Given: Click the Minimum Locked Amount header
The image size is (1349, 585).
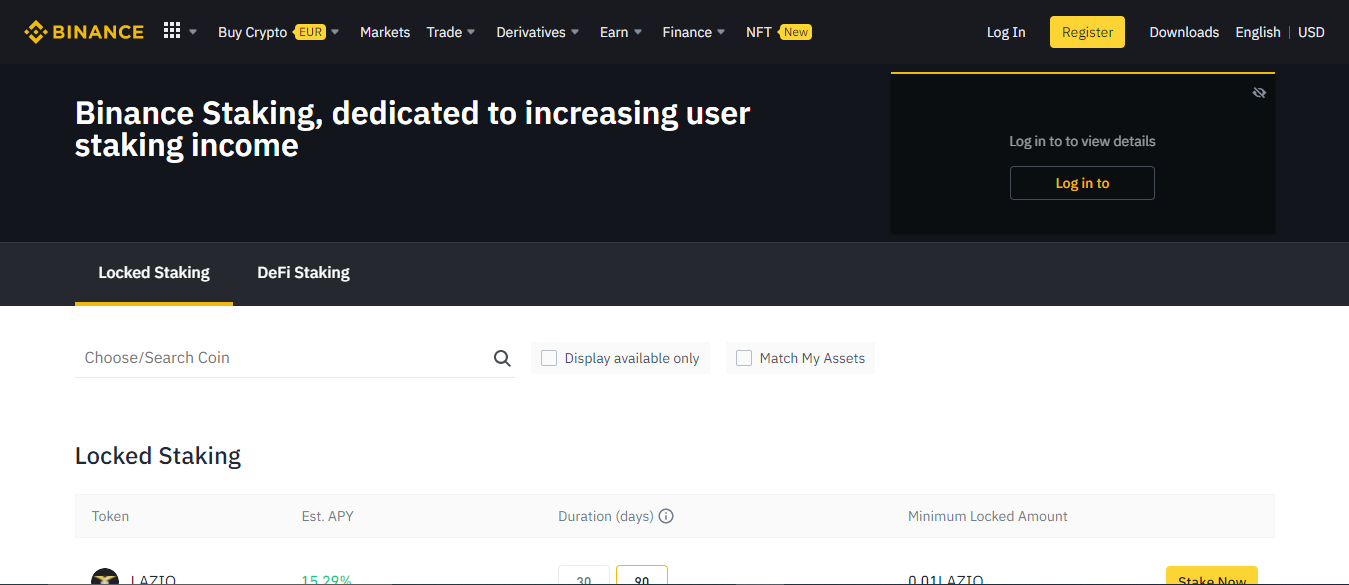Looking at the screenshot, I should 988,516.
